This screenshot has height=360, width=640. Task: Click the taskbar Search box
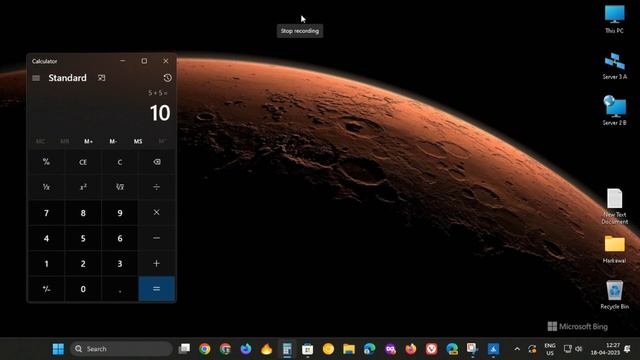click(121, 349)
